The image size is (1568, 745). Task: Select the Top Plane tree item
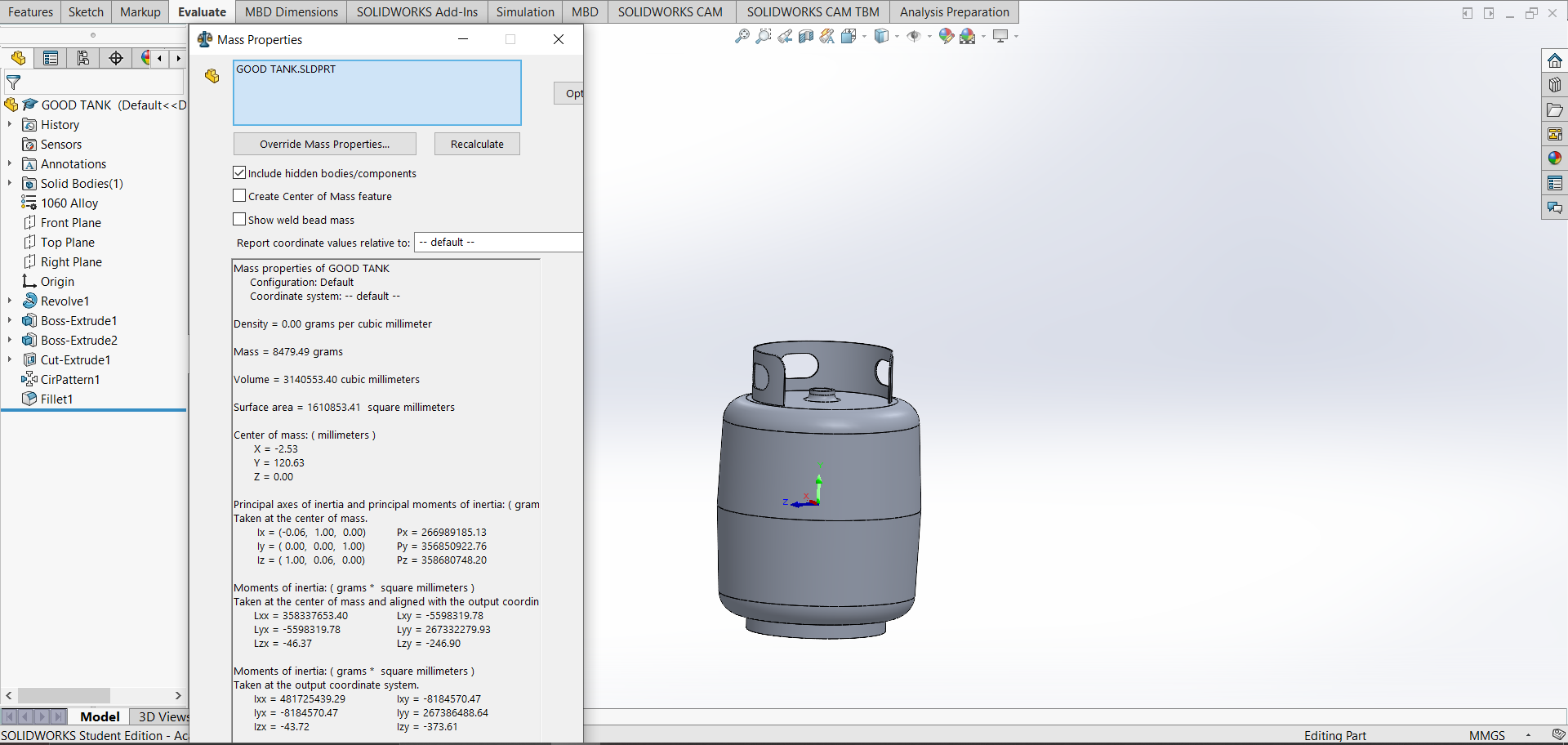point(68,242)
